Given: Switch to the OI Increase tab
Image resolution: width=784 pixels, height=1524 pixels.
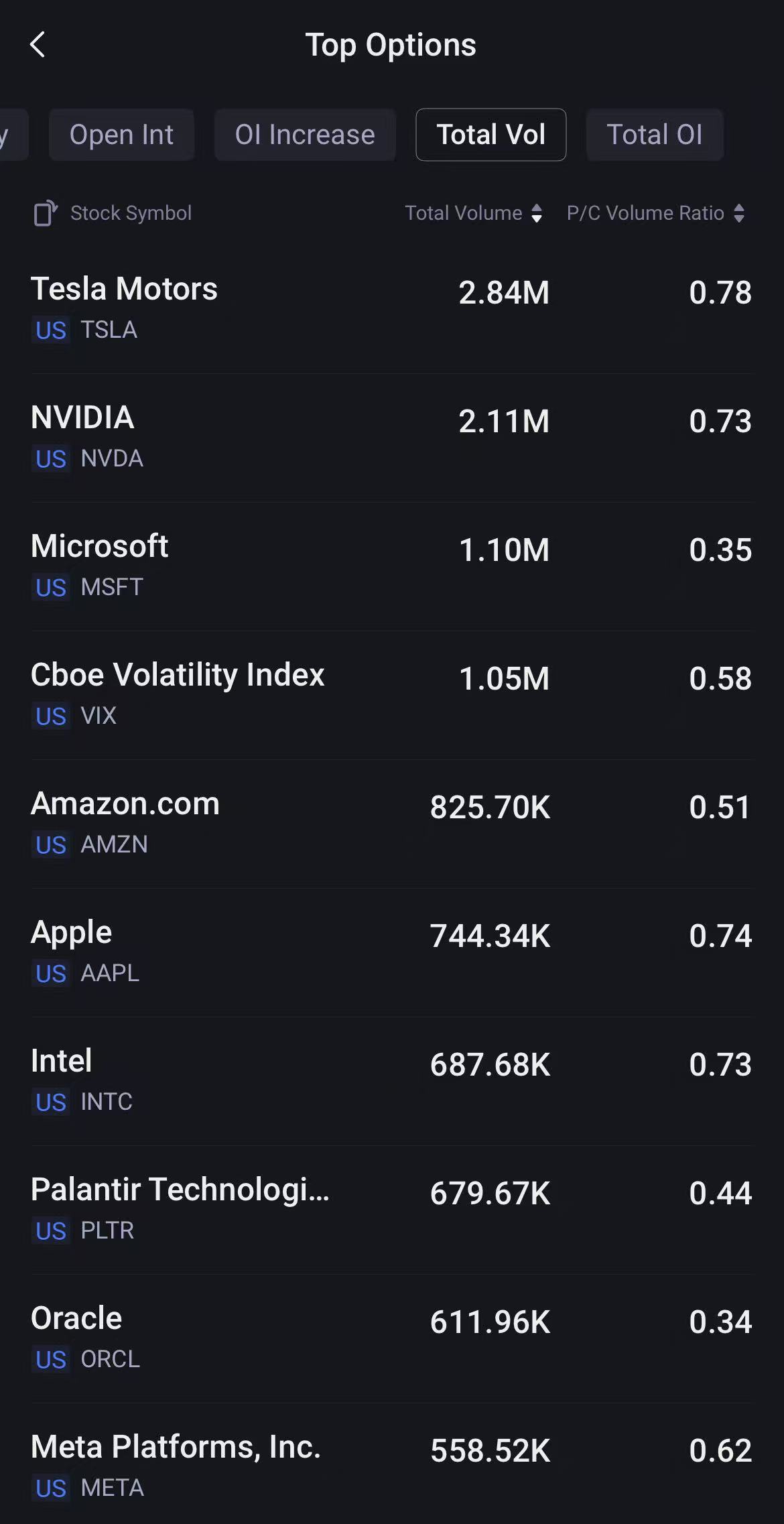Looking at the screenshot, I should click(305, 135).
